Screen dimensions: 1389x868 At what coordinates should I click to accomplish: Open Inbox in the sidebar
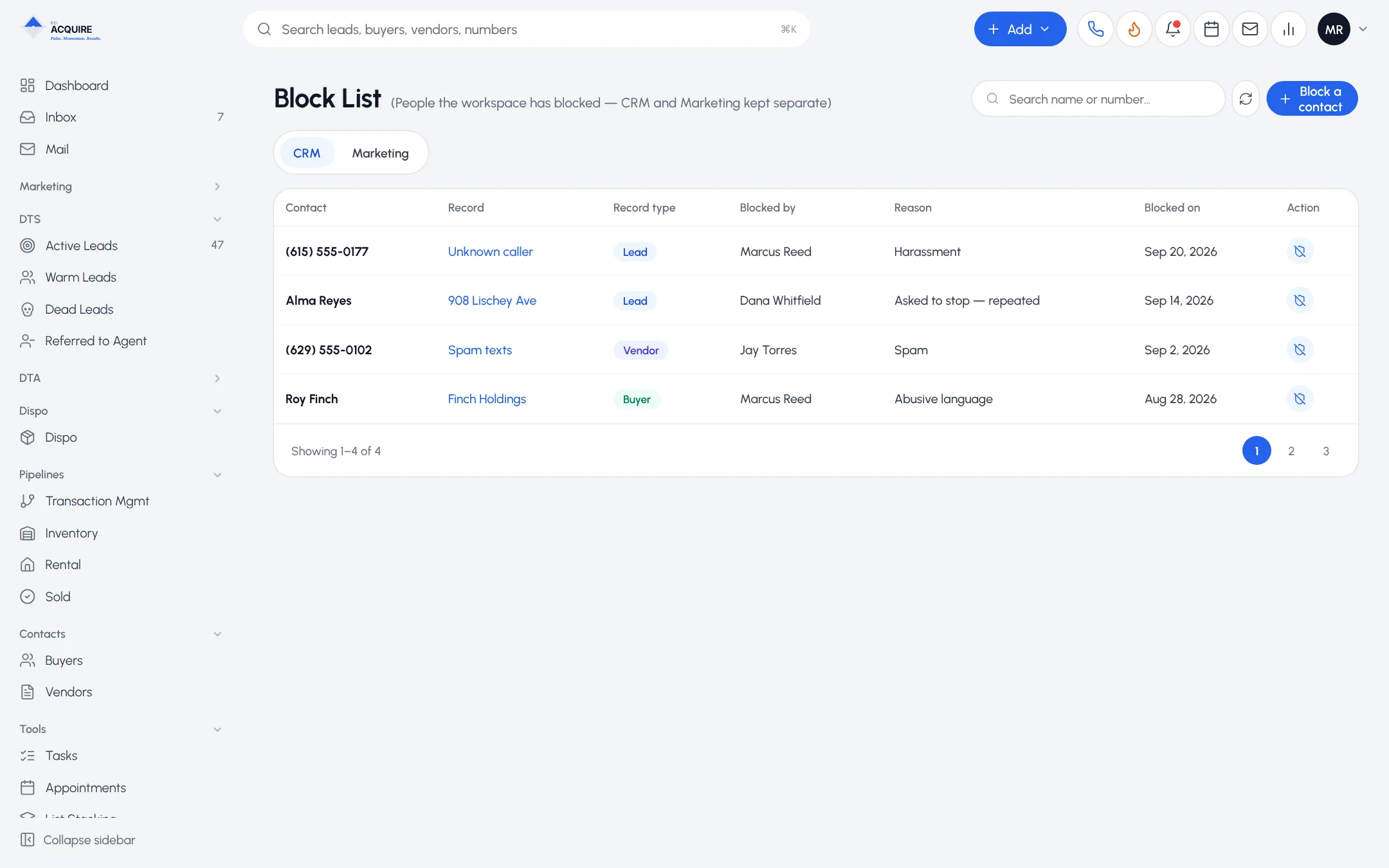tap(122, 117)
